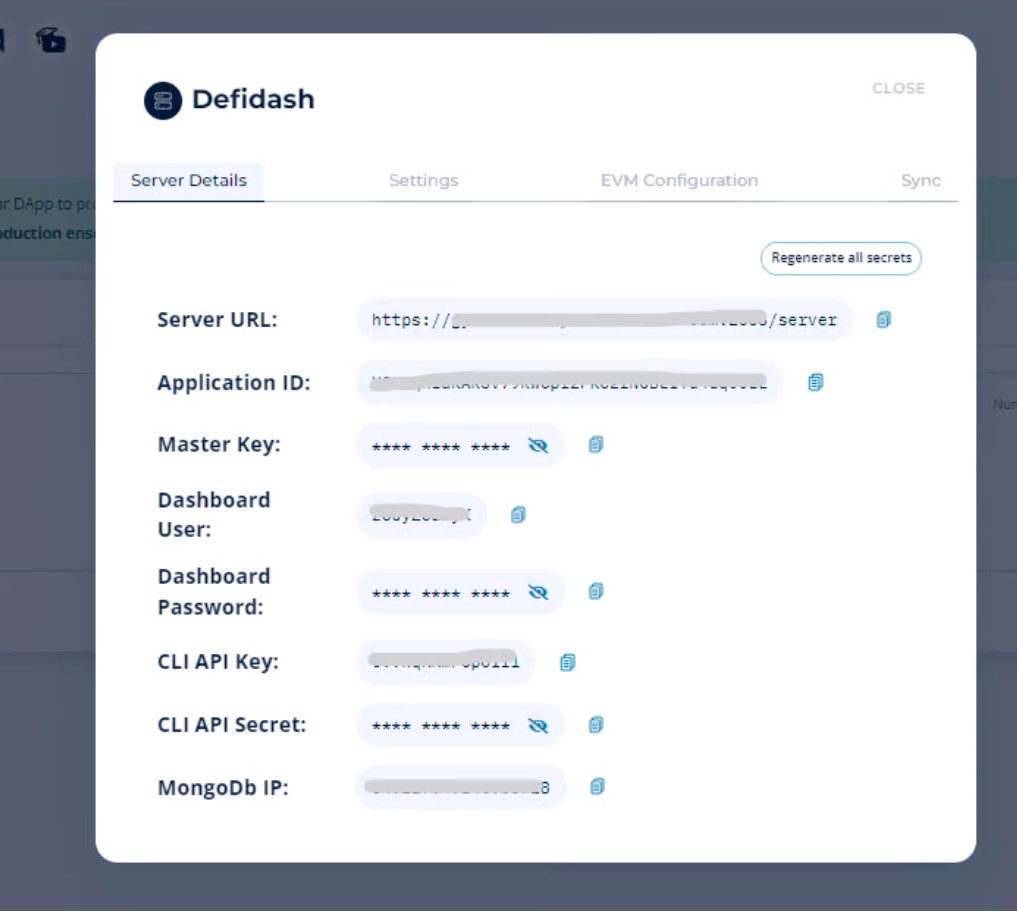
Task: Reveal the hidden Dashboard Password
Action: click(x=538, y=592)
